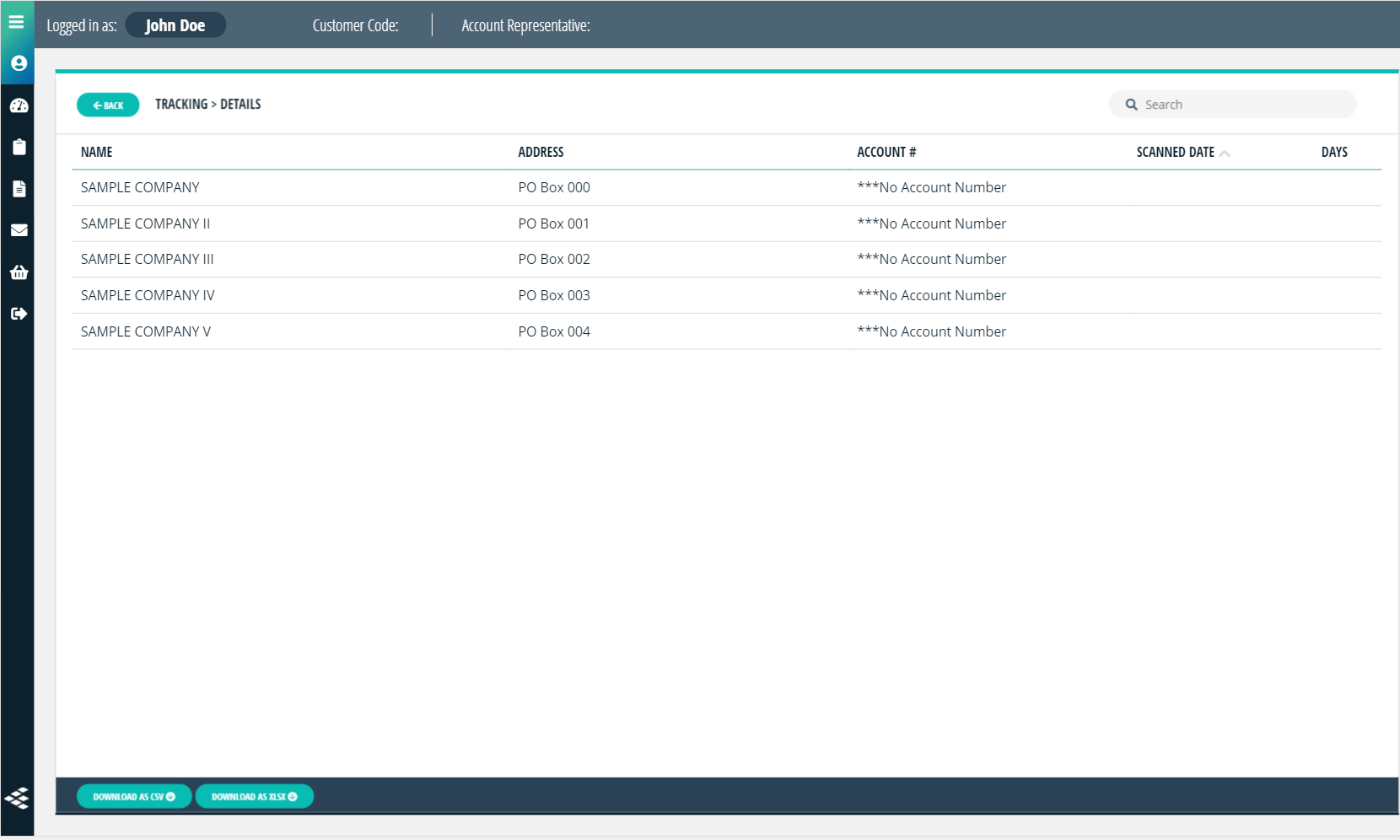Sort by the Days column header

pos(1334,152)
